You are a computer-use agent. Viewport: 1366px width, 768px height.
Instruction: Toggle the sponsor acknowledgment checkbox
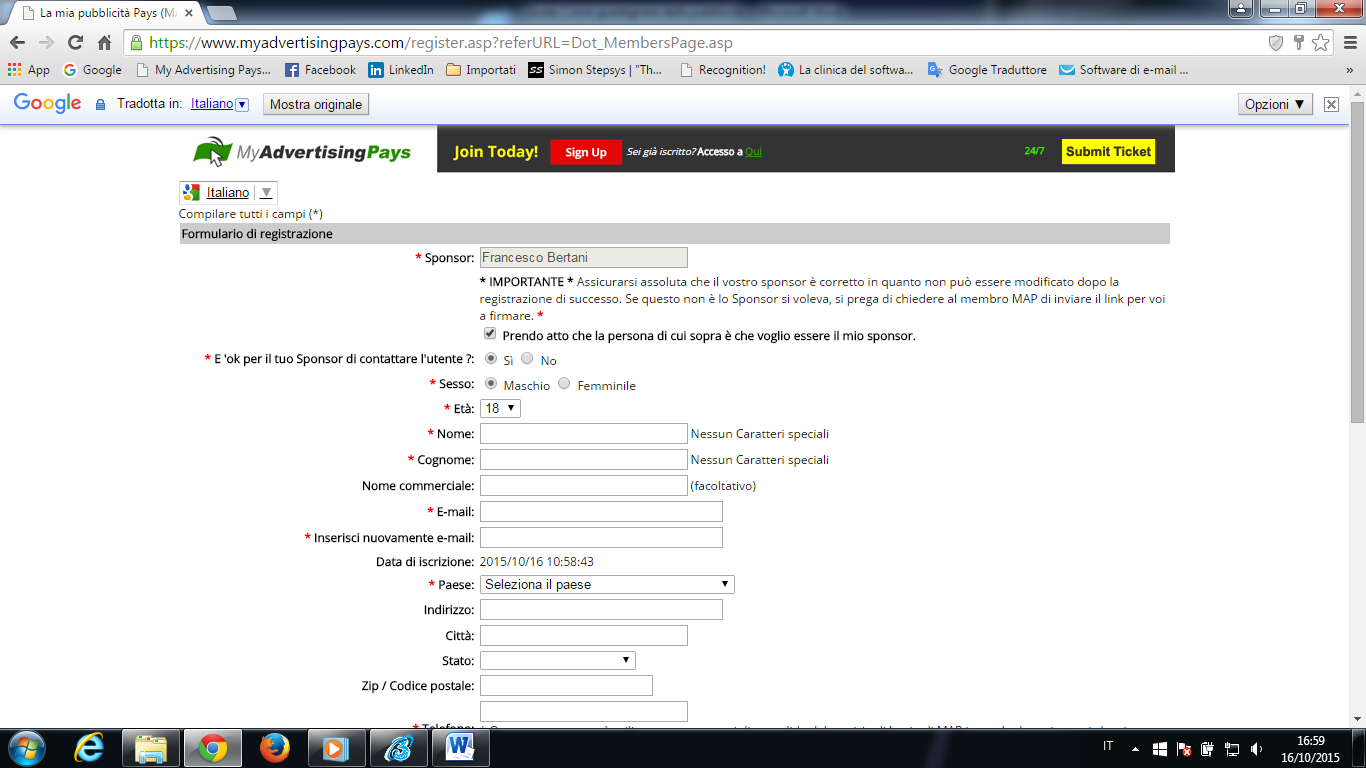(490, 334)
